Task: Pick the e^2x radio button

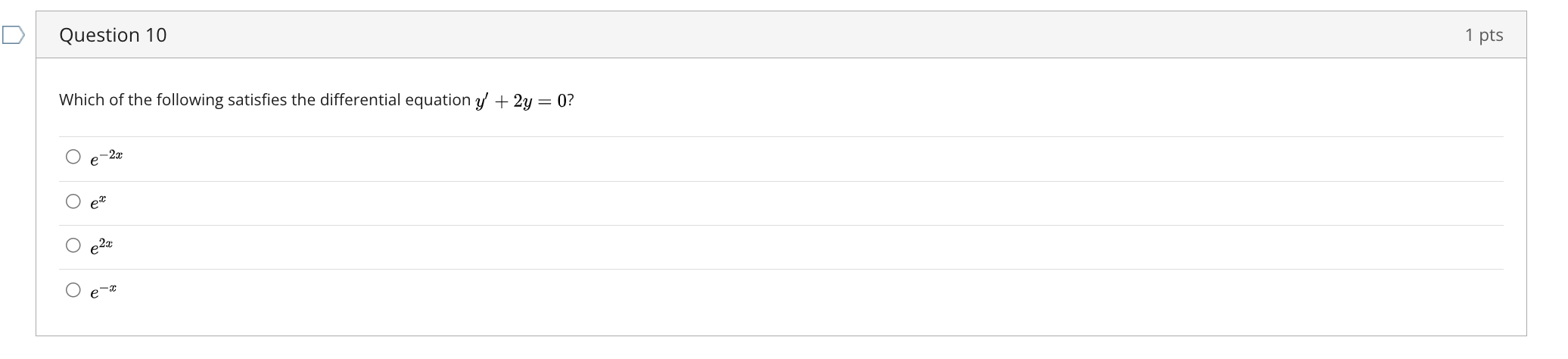Action: (73, 245)
